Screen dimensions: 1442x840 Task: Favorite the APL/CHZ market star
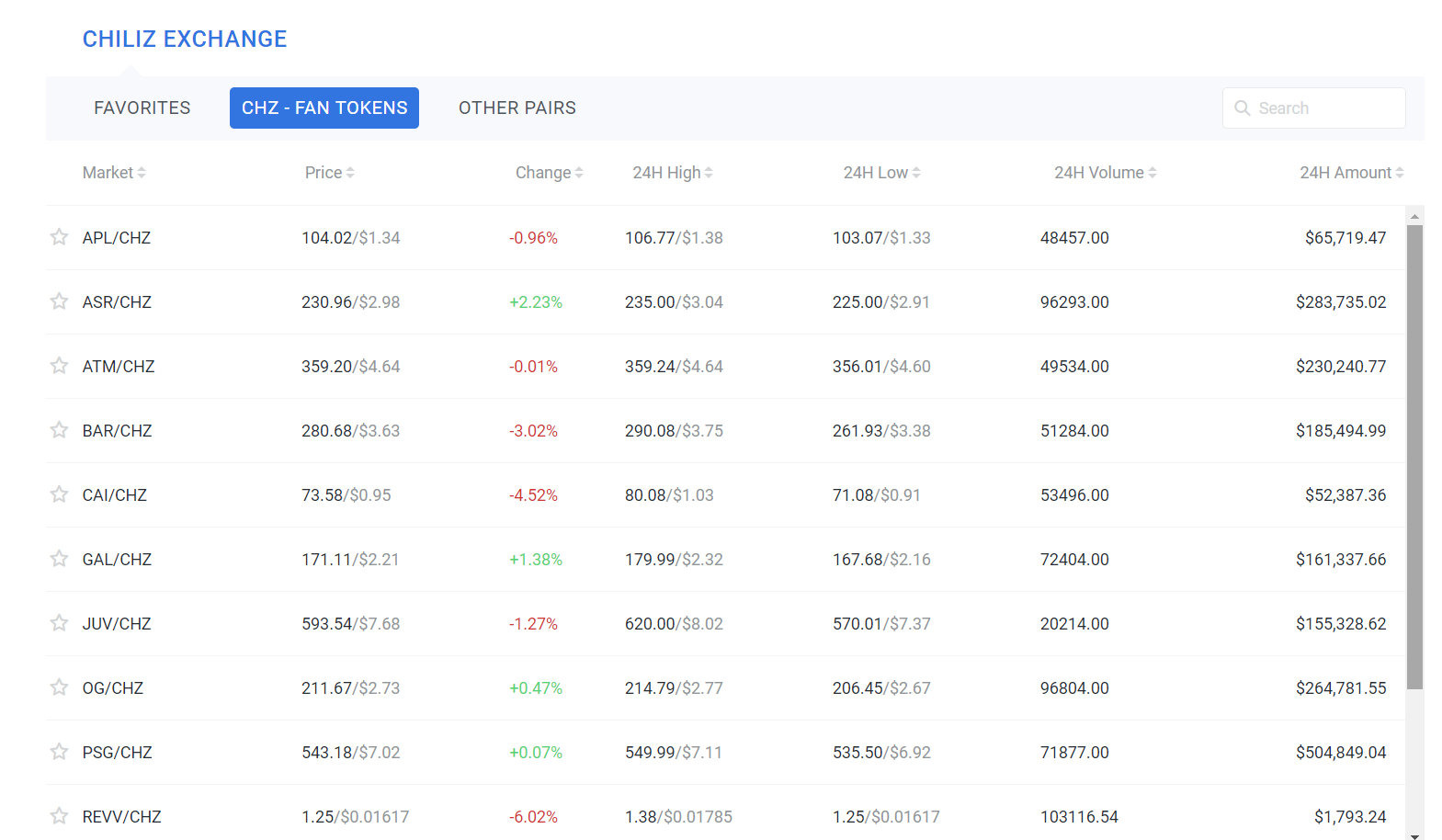(x=59, y=237)
